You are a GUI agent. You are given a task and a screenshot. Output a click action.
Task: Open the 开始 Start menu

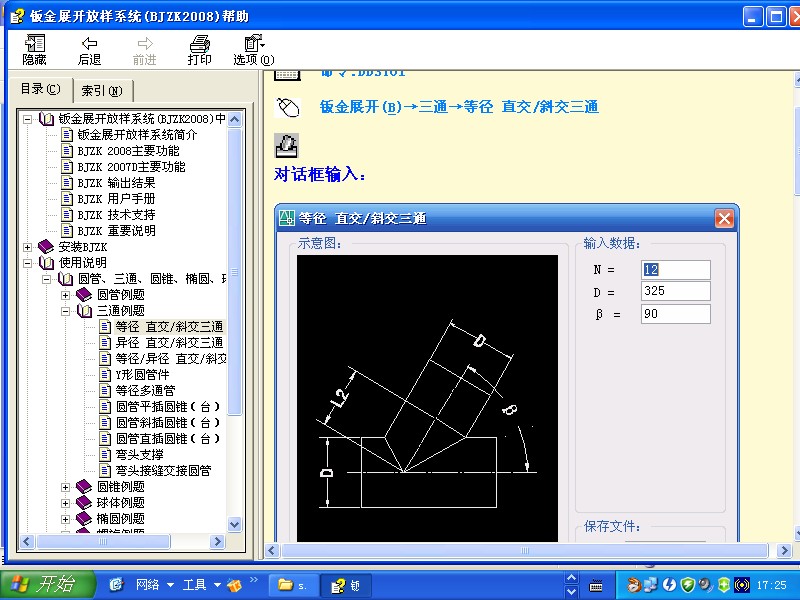[47, 584]
